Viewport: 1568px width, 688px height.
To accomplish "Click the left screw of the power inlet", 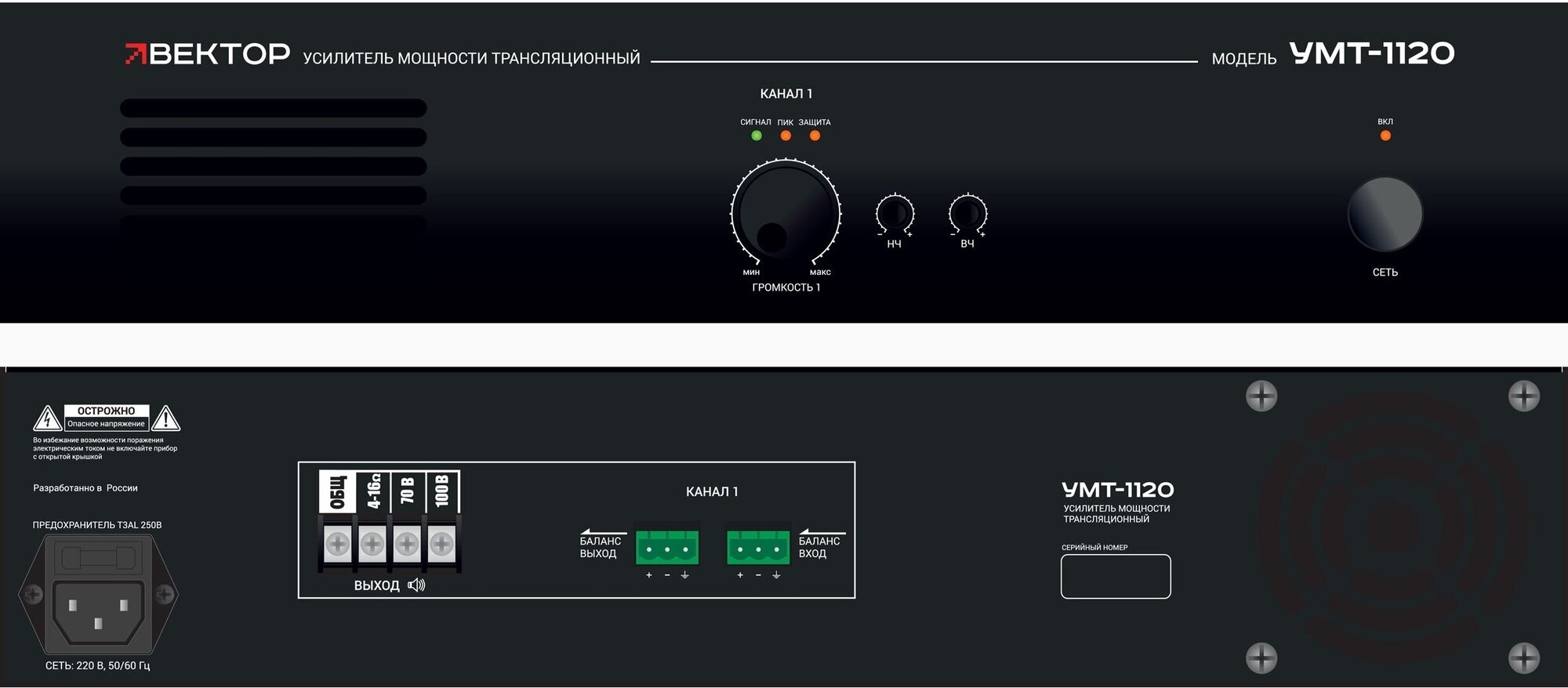I will point(33,595).
